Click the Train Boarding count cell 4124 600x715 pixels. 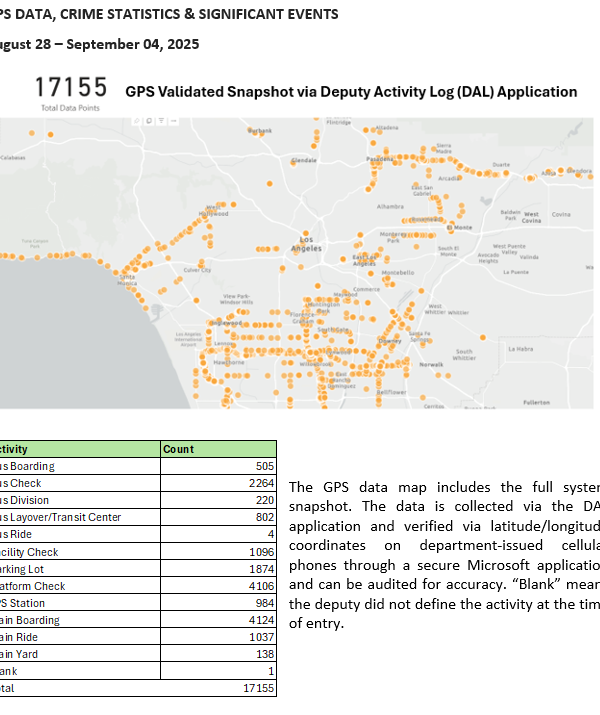point(257,620)
